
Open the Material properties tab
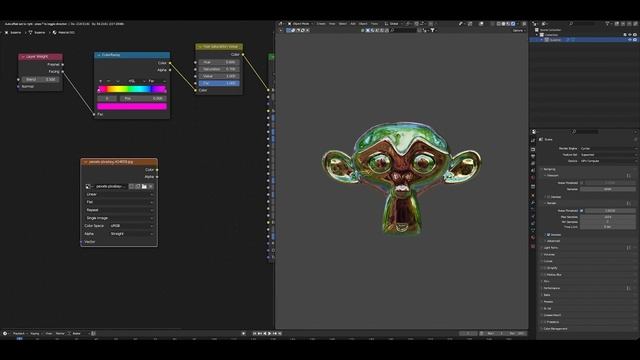click(x=533, y=237)
